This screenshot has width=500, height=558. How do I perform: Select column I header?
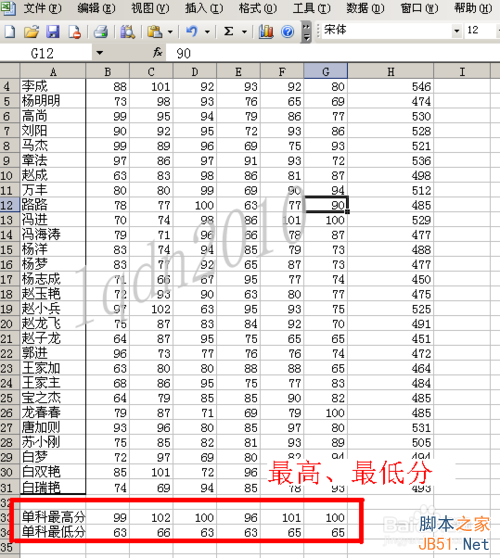(x=462, y=72)
